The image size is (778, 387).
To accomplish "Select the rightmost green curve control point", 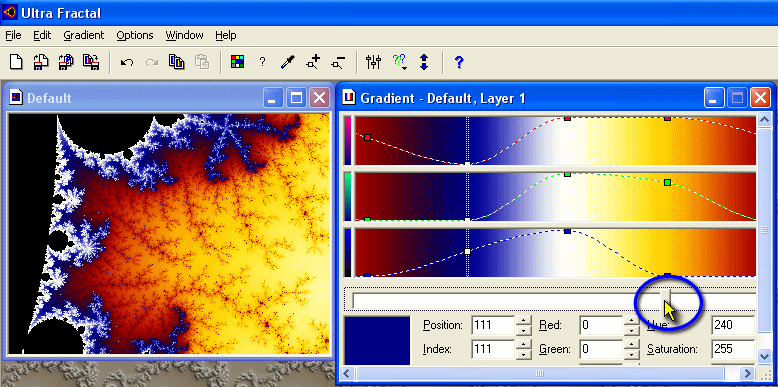I will coord(667,183).
